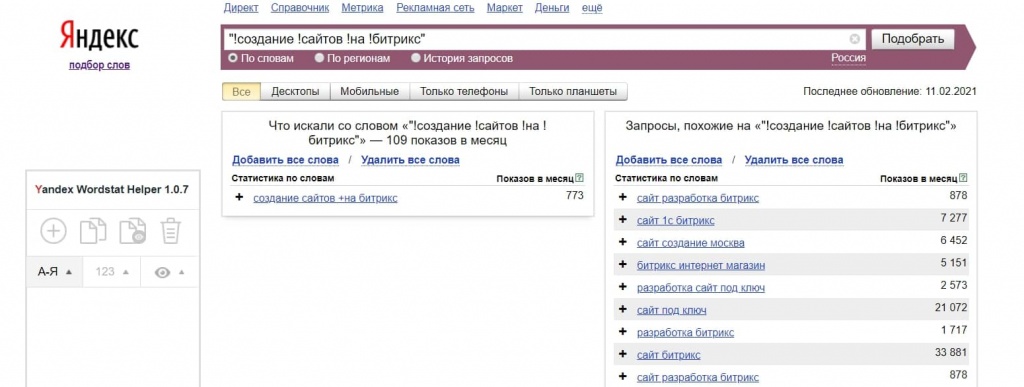Open the 'битрикс интернет магазин' query link
Viewport: 1024px width, 387px height.
(x=701, y=265)
